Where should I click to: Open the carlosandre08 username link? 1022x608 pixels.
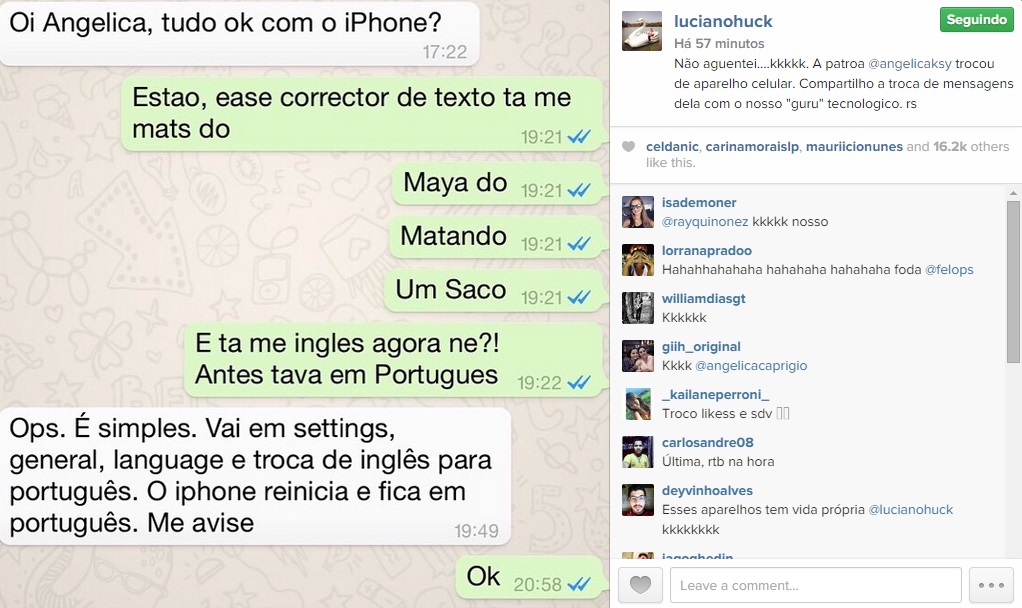pos(708,442)
